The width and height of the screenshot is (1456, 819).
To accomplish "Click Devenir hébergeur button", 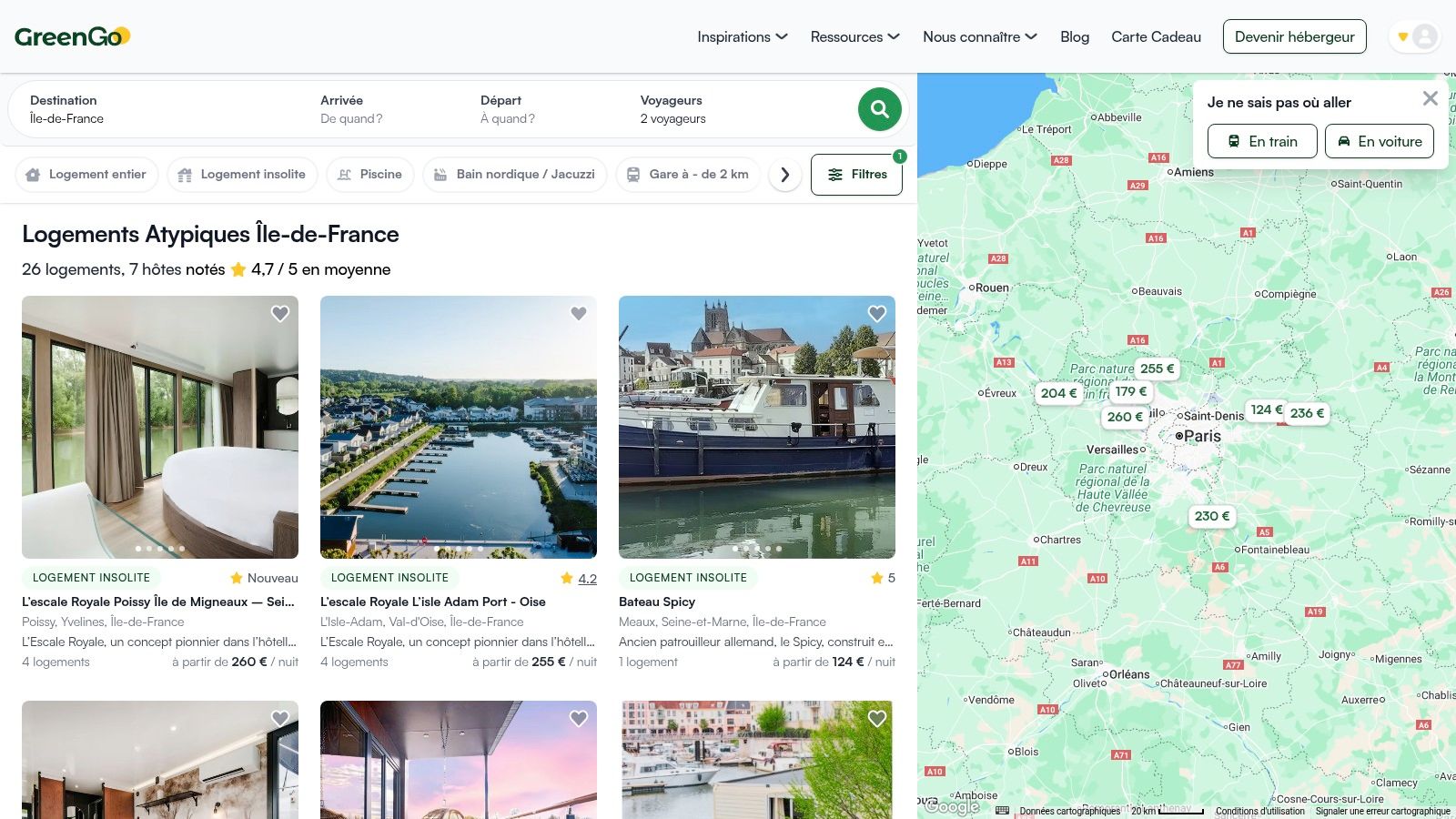I will click(1294, 36).
